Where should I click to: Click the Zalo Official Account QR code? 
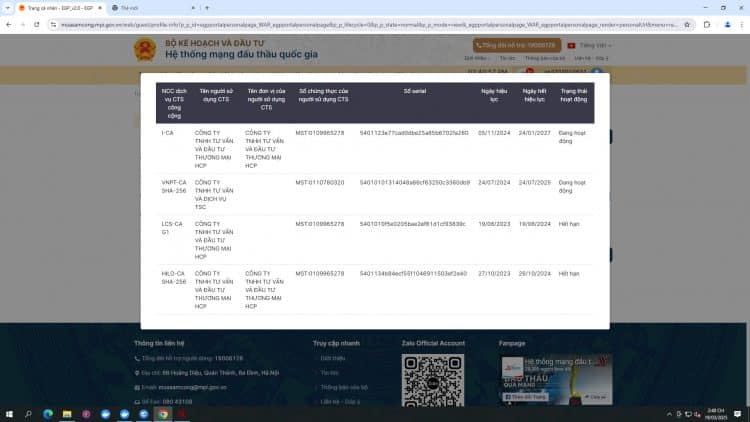click(433, 380)
